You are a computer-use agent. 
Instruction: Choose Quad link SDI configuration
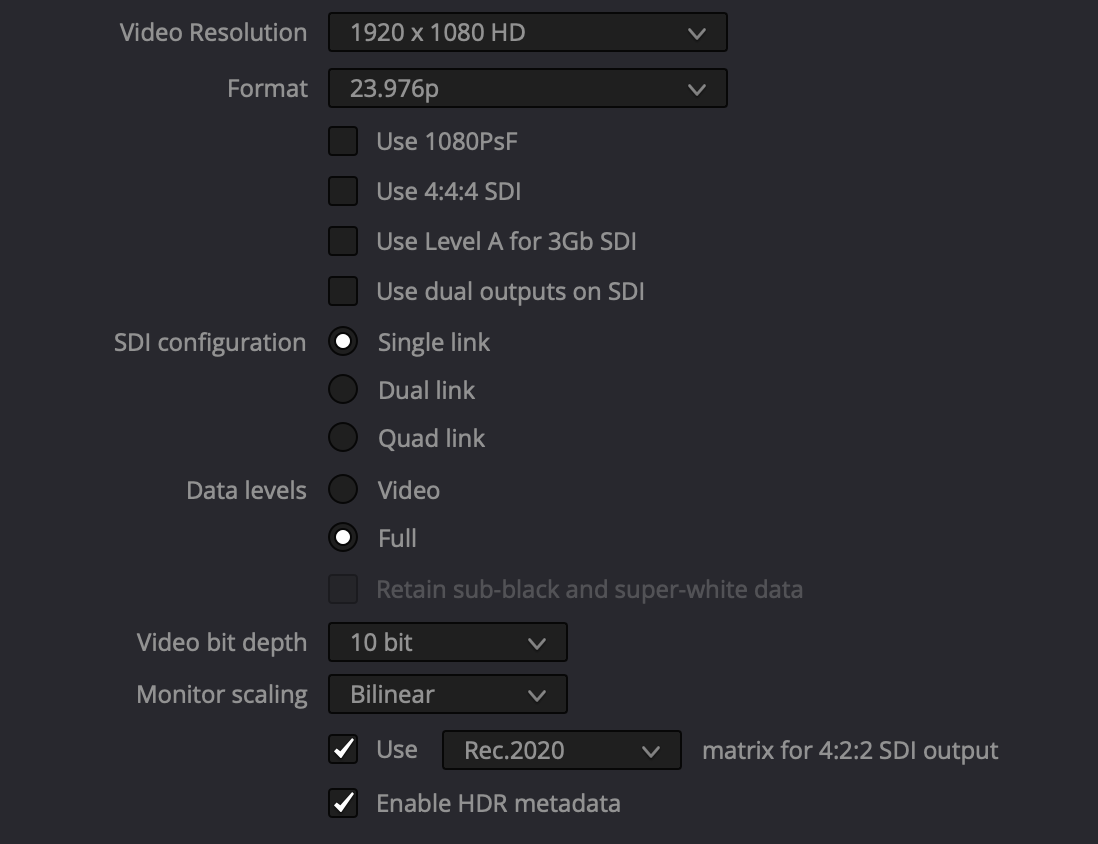pos(343,438)
